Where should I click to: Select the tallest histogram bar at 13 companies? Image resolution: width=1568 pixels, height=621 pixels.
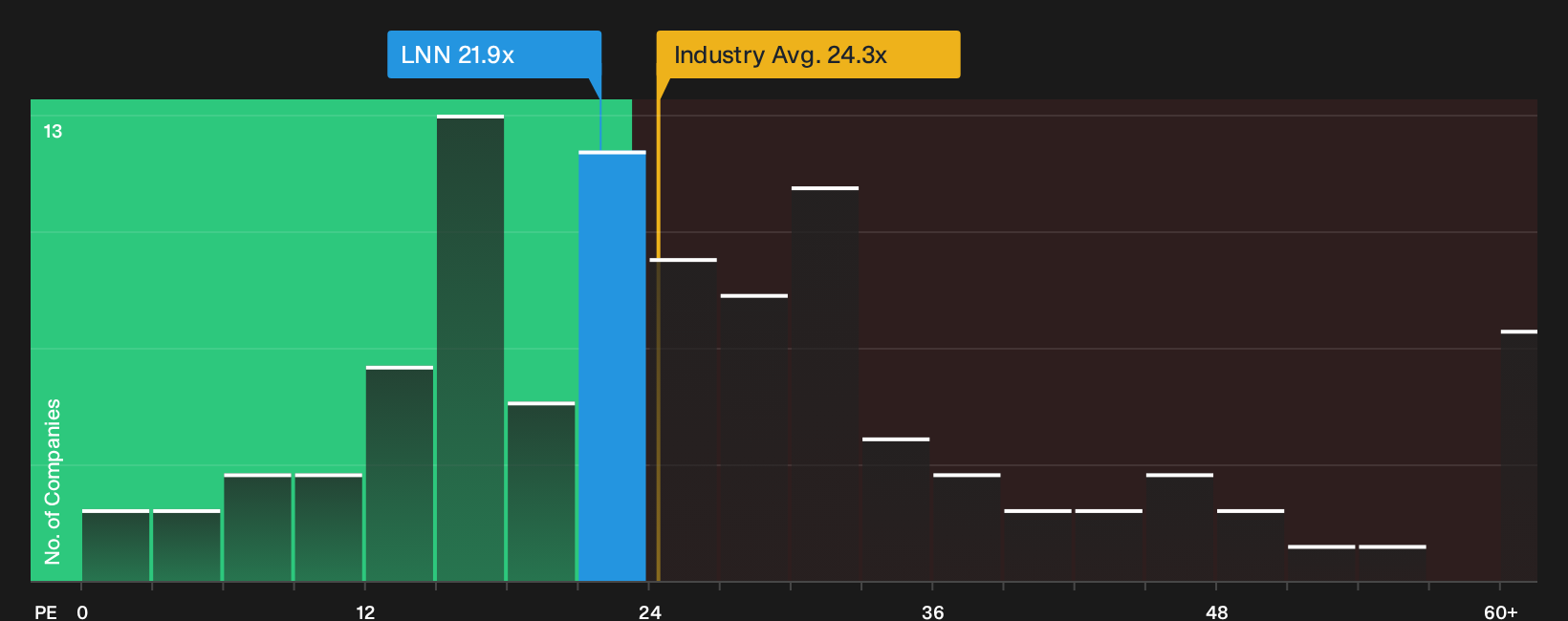pos(470,348)
